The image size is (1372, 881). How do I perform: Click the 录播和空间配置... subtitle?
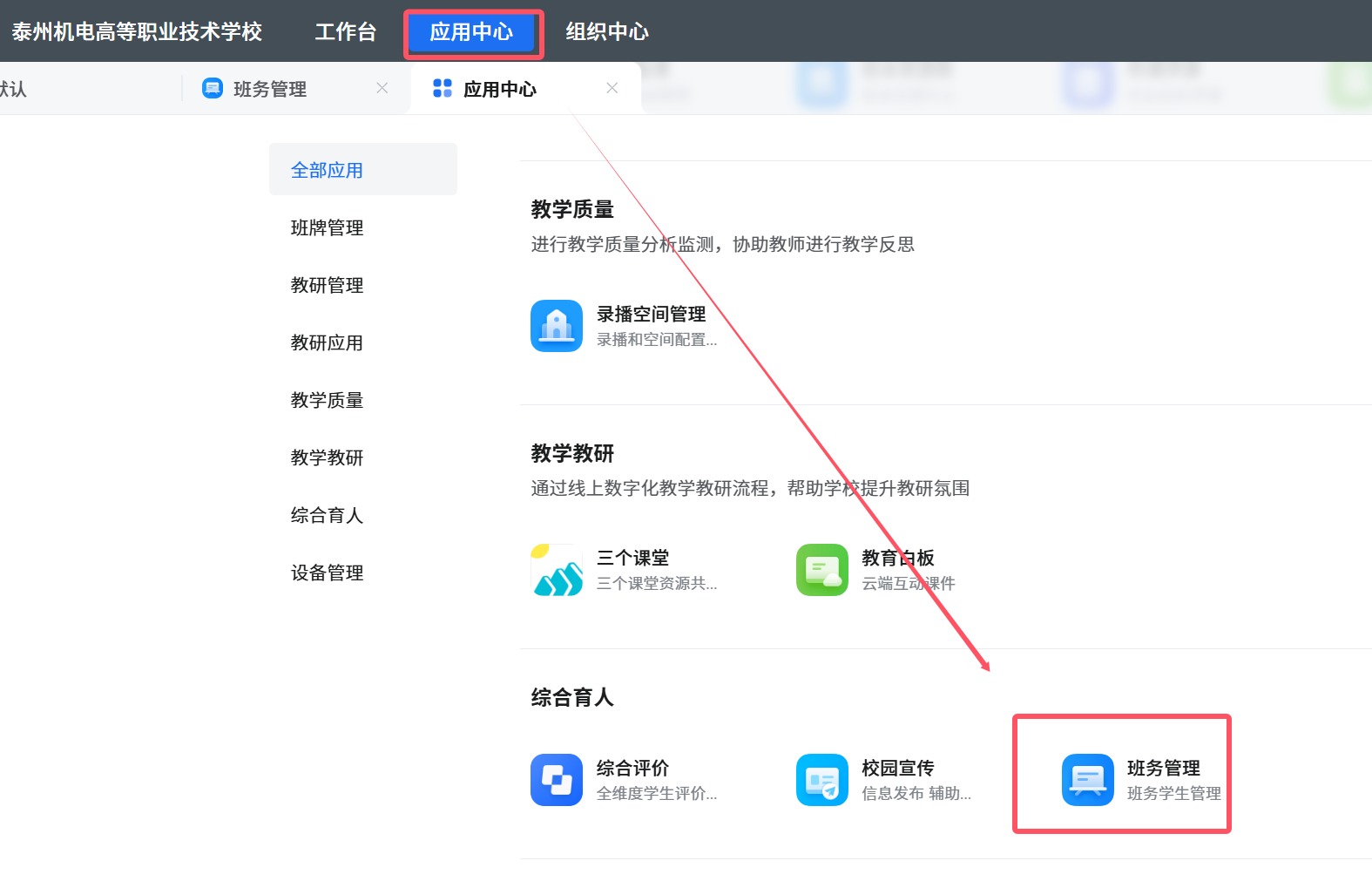pyautogui.click(x=657, y=339)
